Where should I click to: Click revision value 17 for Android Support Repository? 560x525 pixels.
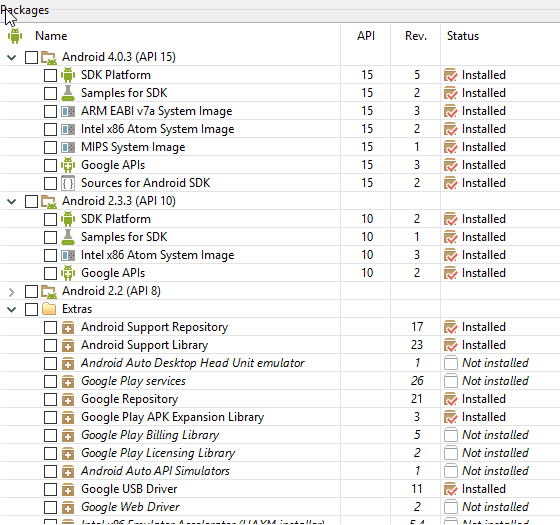tap(417, 327)
